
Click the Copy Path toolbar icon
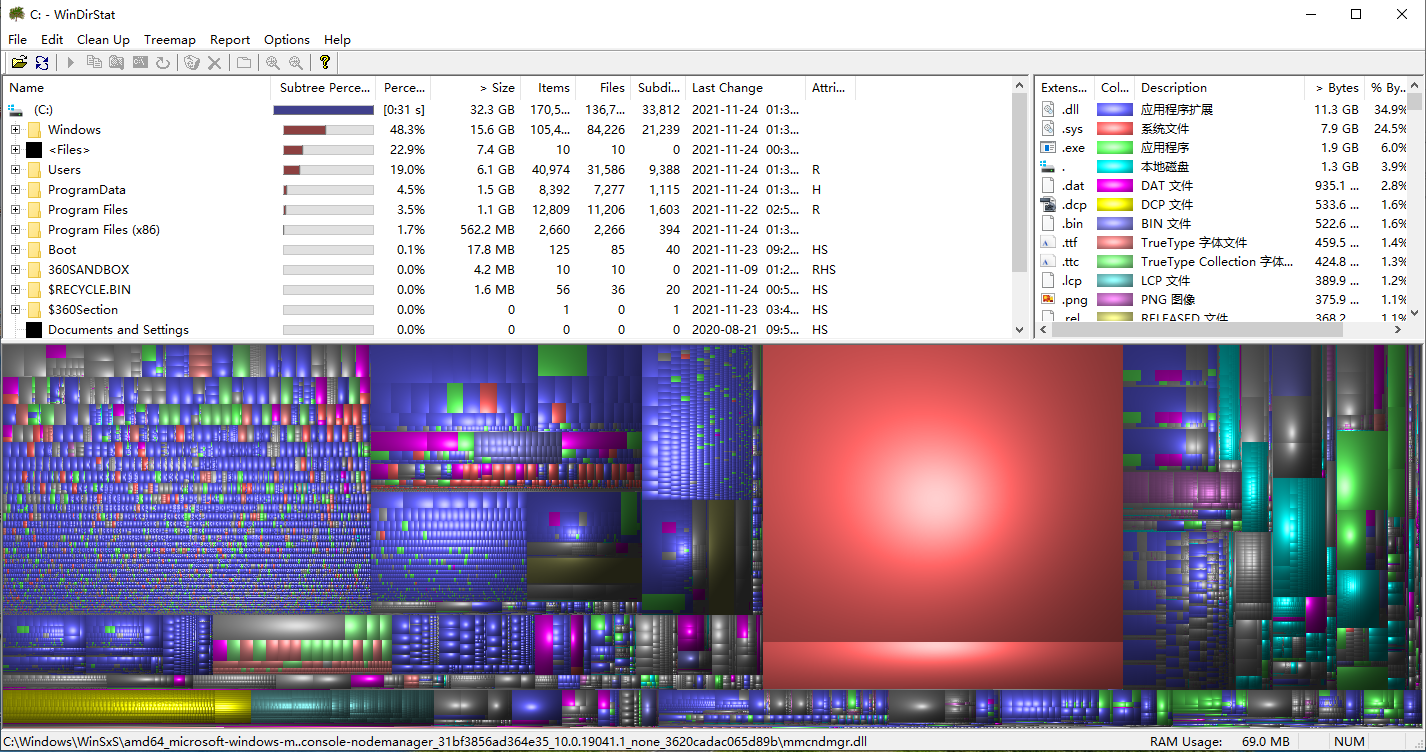[x=94, y=62]
